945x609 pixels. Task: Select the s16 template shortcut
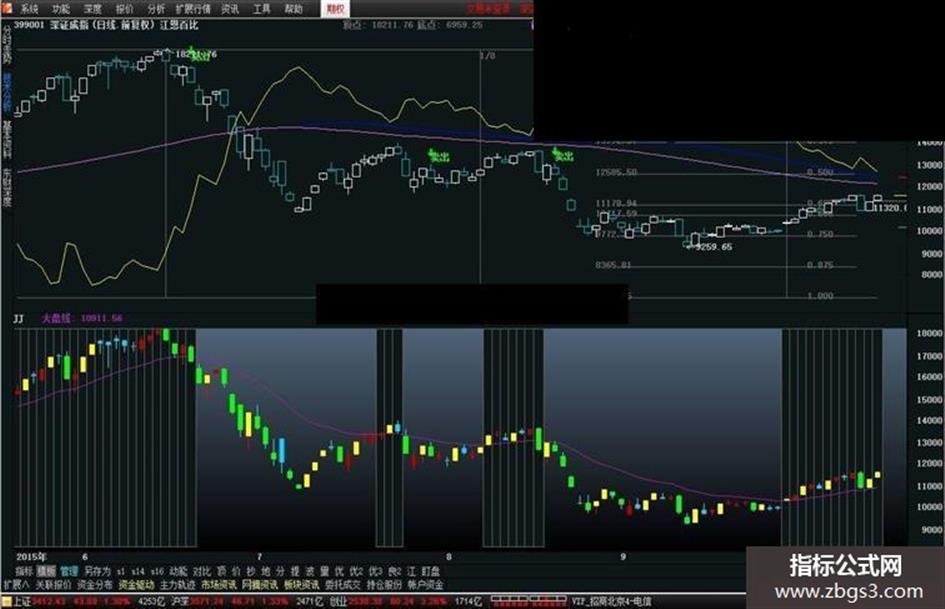pyautogui.click(x=157, y=570)
